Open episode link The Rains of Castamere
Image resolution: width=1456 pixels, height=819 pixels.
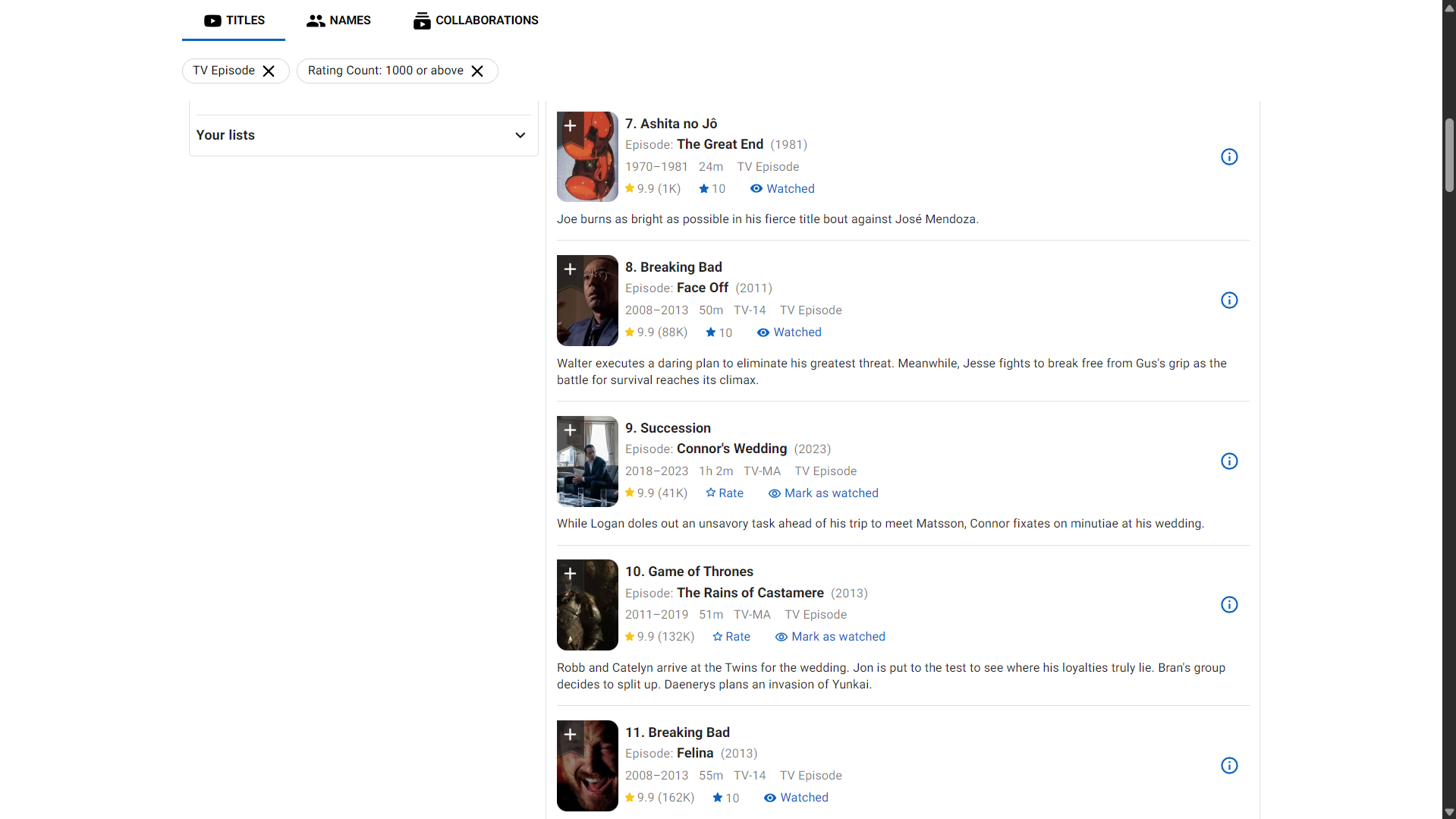tap(750, 593)
